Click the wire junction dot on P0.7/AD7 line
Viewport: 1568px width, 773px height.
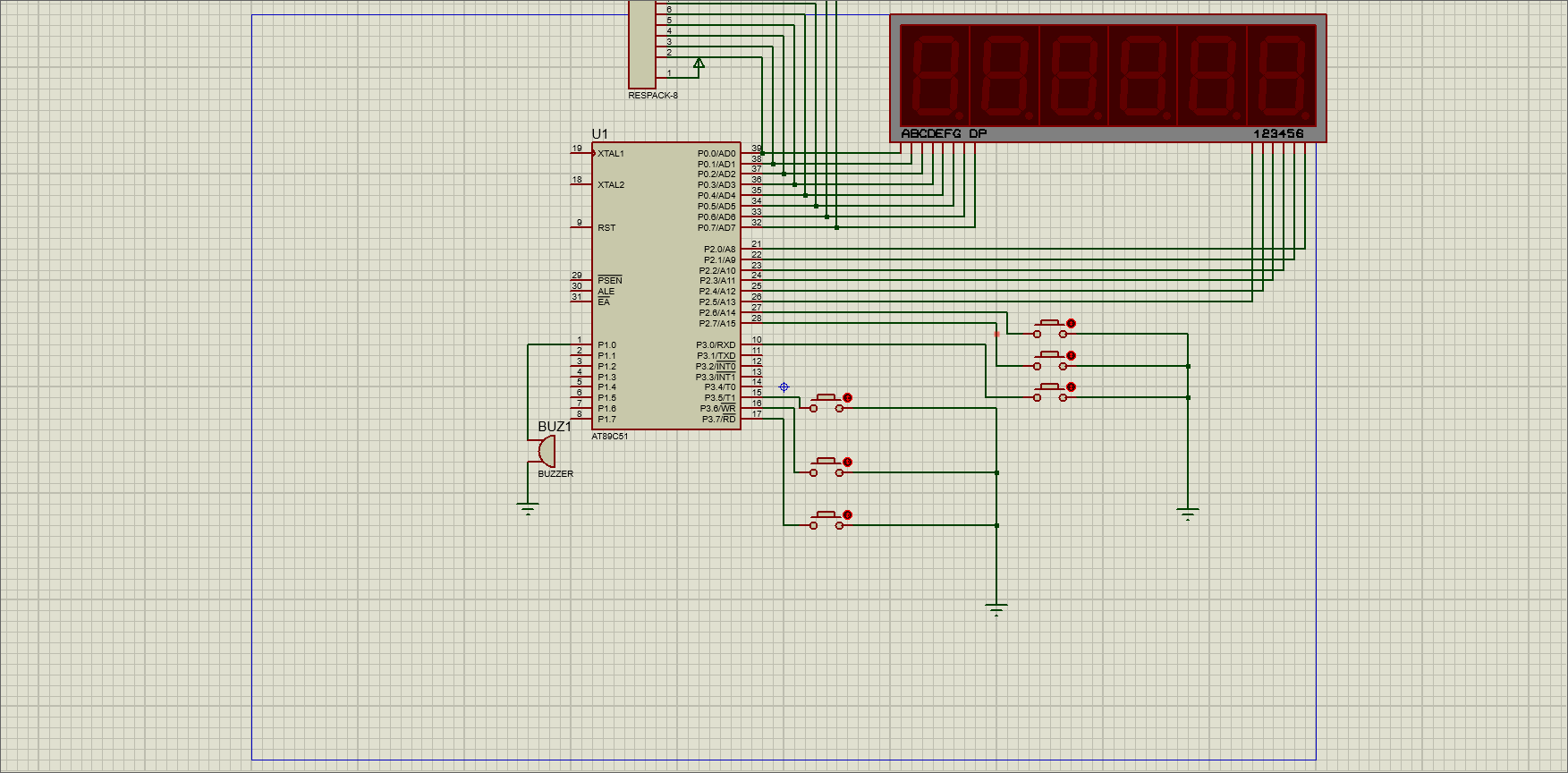coord(836,227)
